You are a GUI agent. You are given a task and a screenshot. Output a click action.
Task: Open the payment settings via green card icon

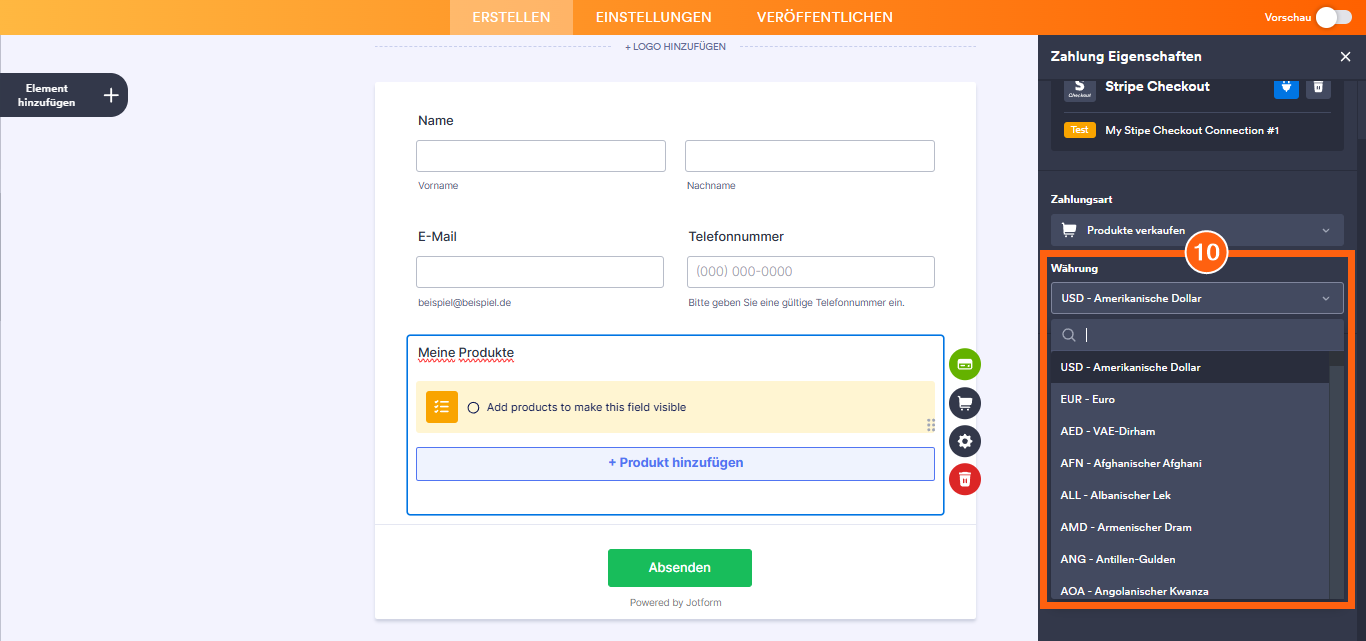(964, 364)
